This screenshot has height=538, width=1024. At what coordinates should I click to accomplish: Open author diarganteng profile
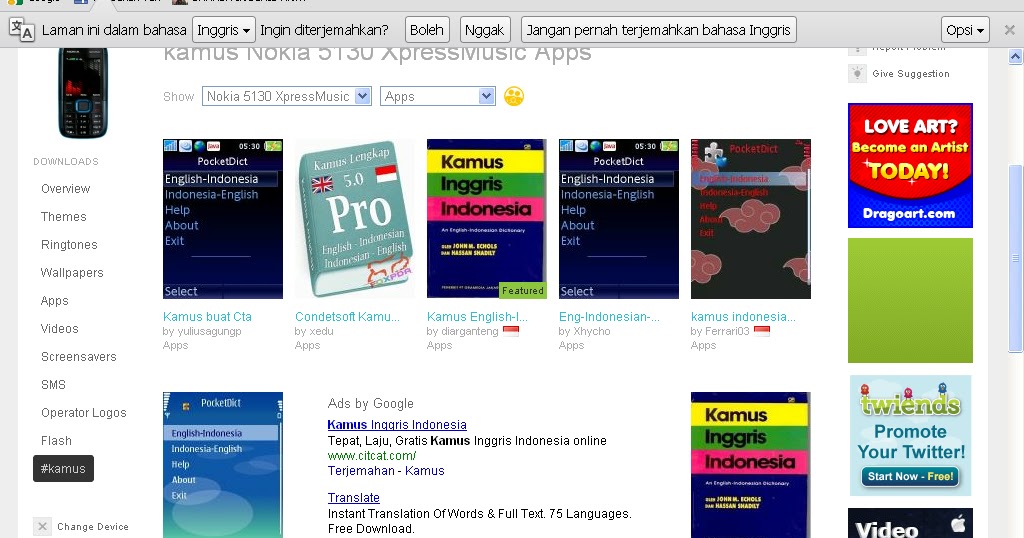[469, 332]
